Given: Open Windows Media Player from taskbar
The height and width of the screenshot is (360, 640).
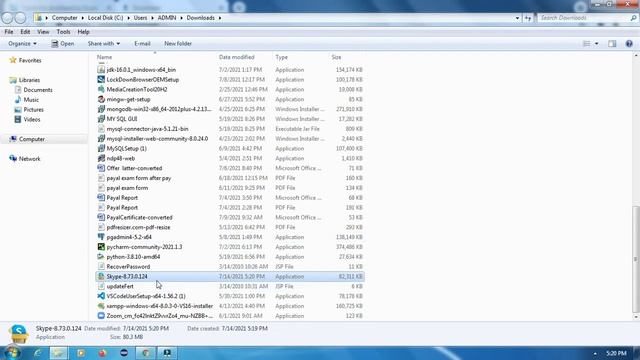Looking at the screenshot, I should coord(81,353).
